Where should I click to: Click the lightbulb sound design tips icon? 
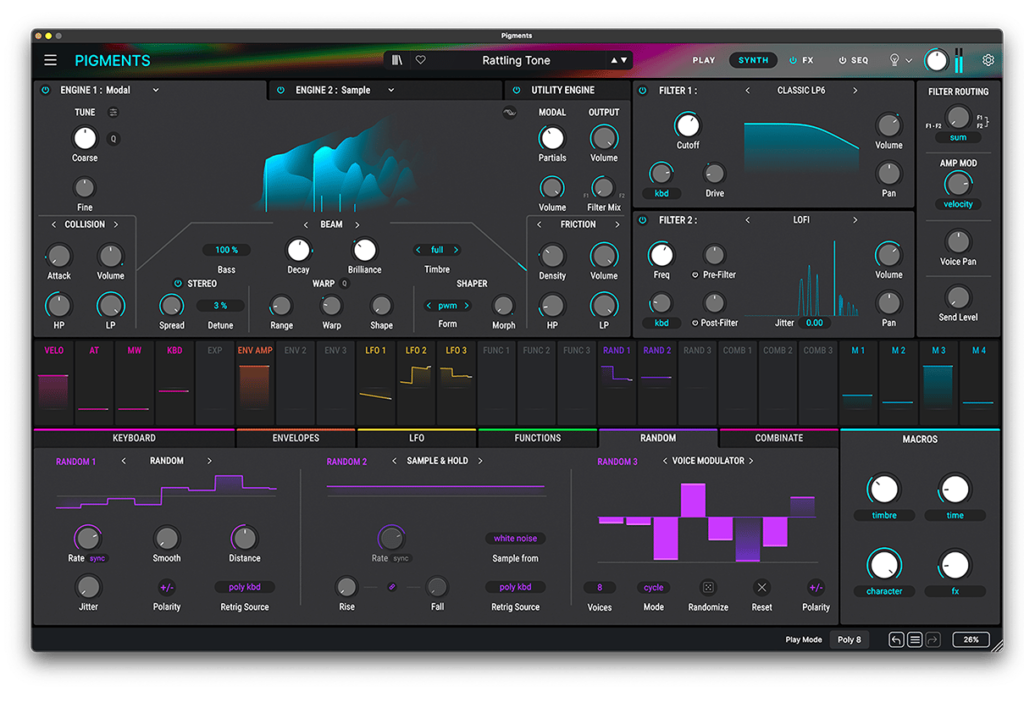click(x=894, y=60)
